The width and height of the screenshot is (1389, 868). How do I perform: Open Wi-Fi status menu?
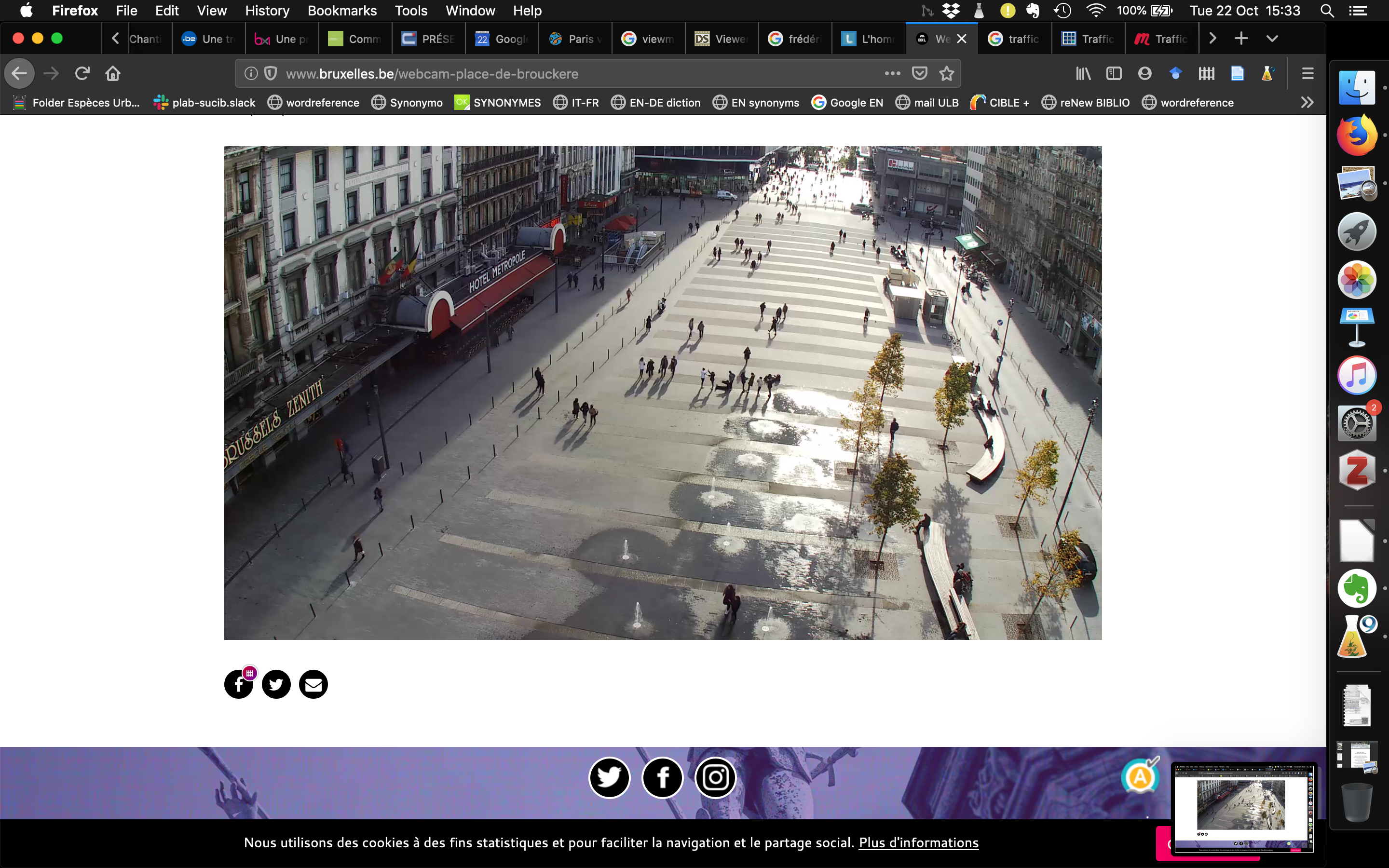(x=1095, y=10)
